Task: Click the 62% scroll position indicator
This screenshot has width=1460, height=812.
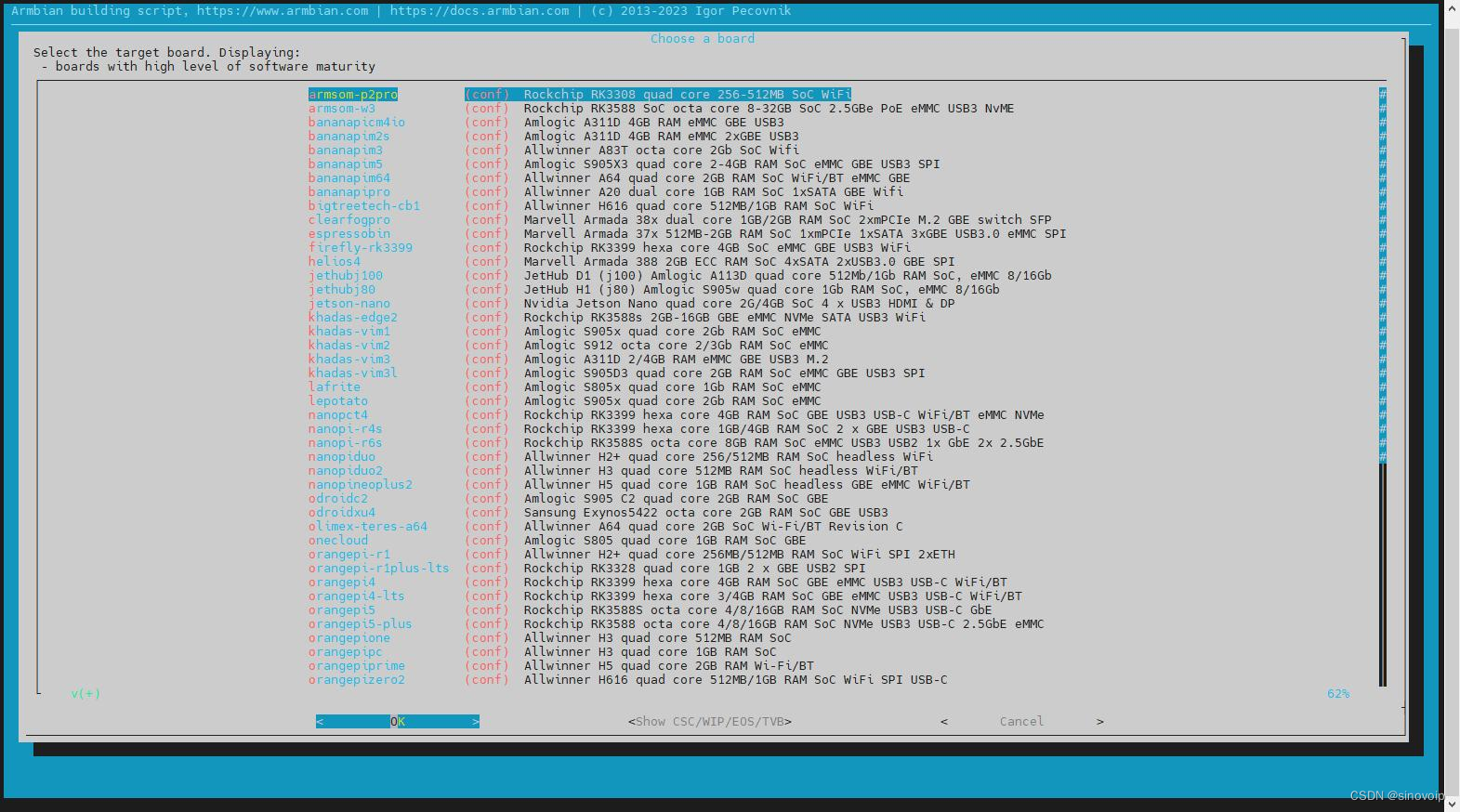Action: coord(1338,693)
